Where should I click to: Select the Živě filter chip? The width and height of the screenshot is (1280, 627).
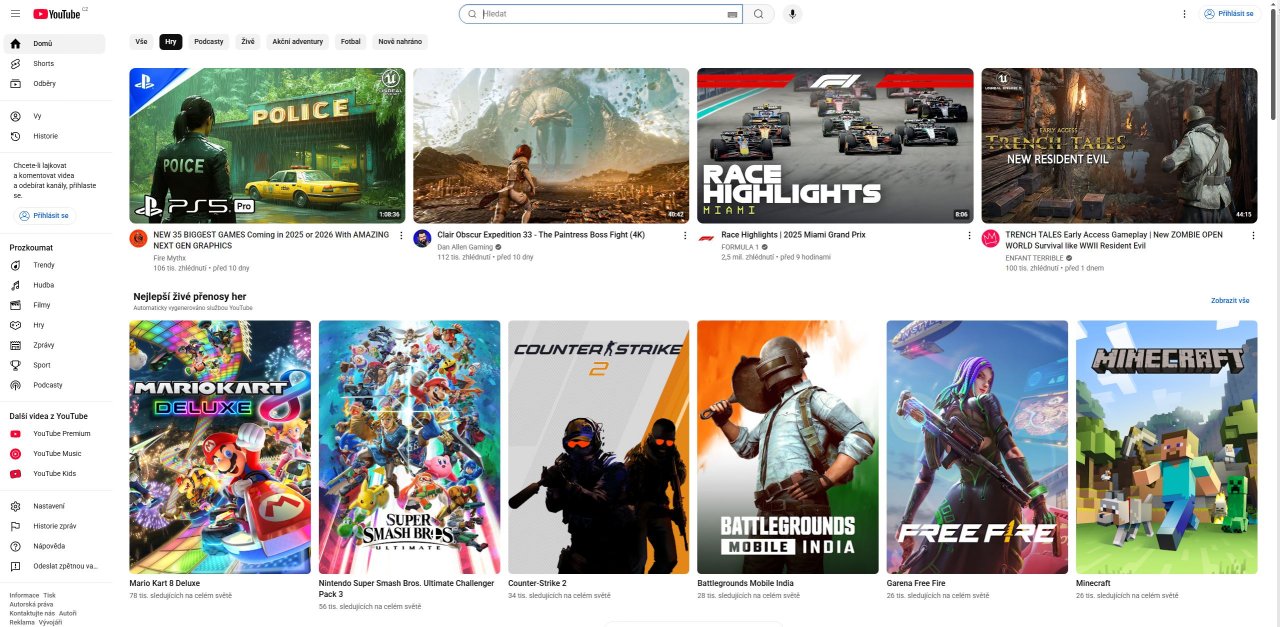point(247,42)
